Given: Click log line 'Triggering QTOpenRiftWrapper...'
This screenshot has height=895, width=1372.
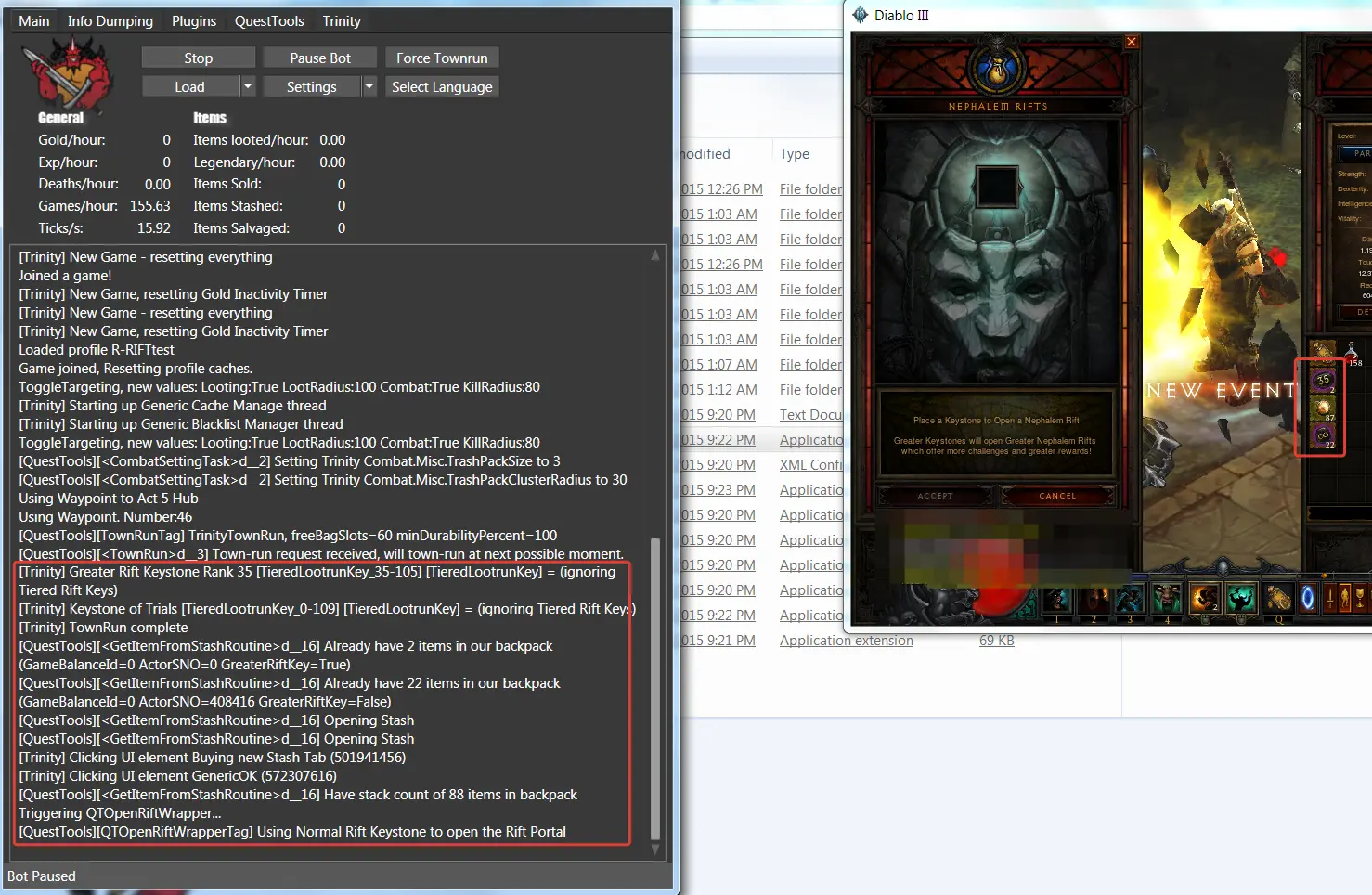Looking at the screenshot, I should [120, 813].
